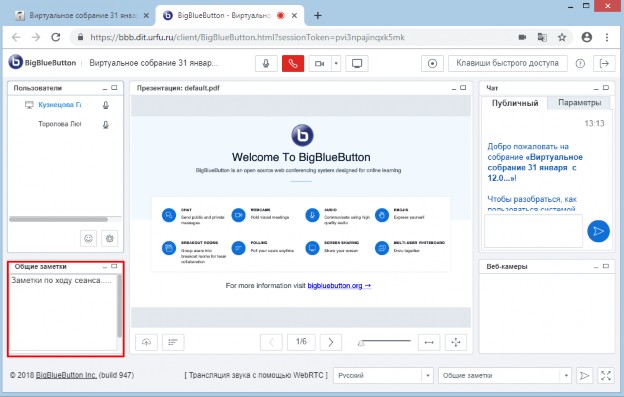
Task: Minimize the Веб-камеры panel
Action: (596, 267)
